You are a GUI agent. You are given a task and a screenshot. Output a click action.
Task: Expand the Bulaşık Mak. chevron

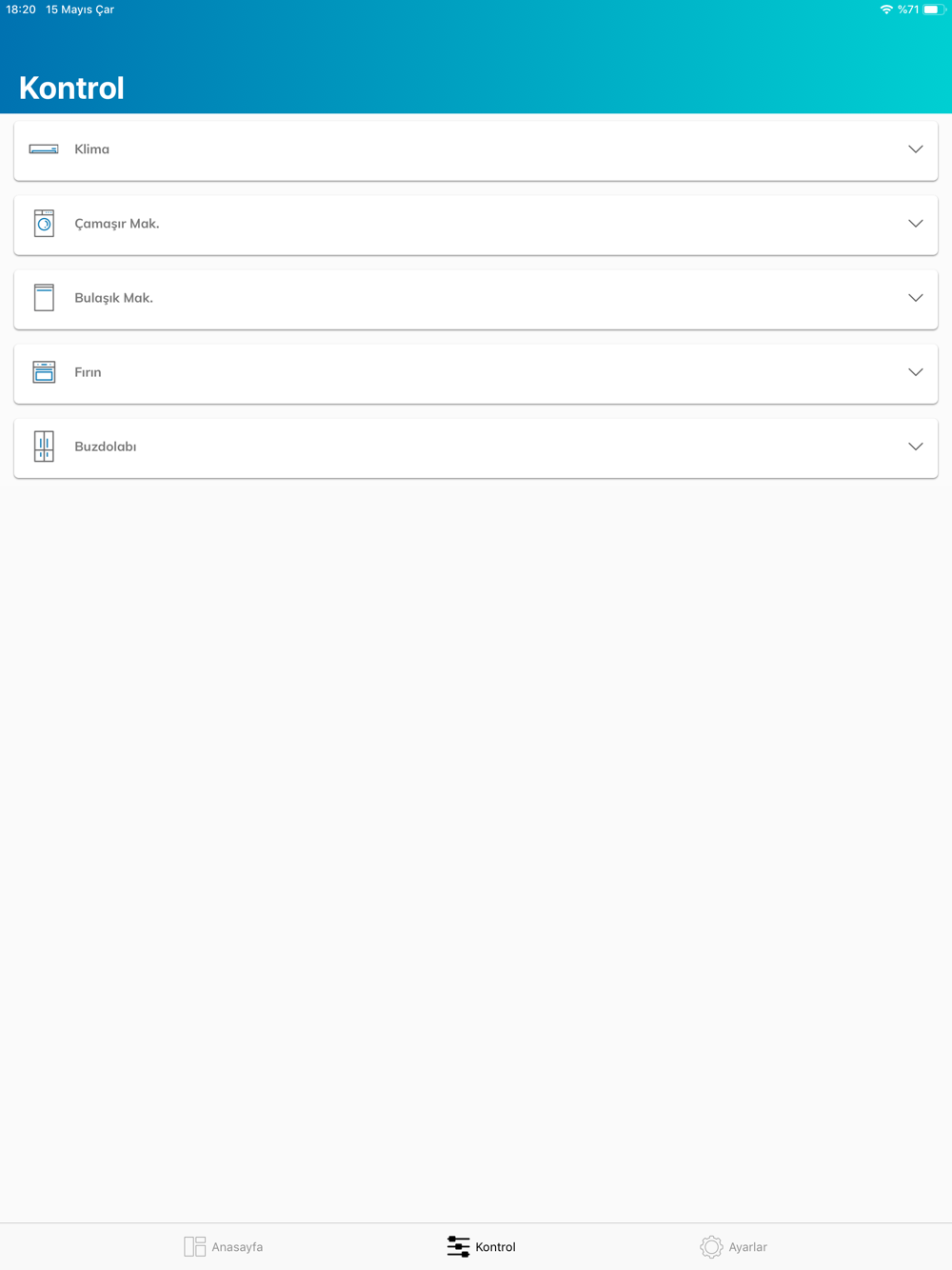point(916,298)
